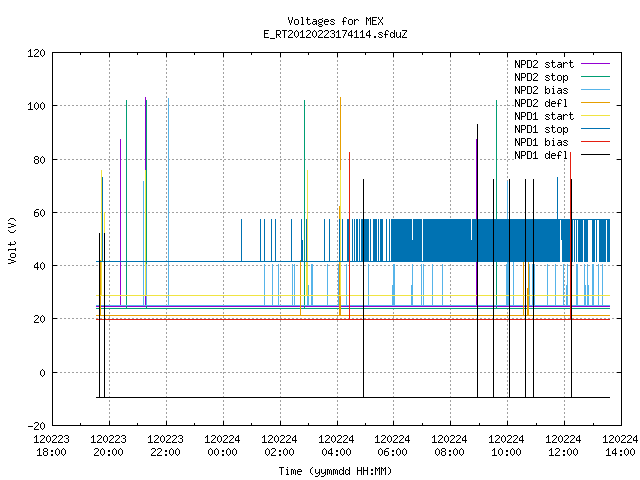Click the yellow NPD1 start legend line
Screen dimensions: 640x480
pos(596,116)
